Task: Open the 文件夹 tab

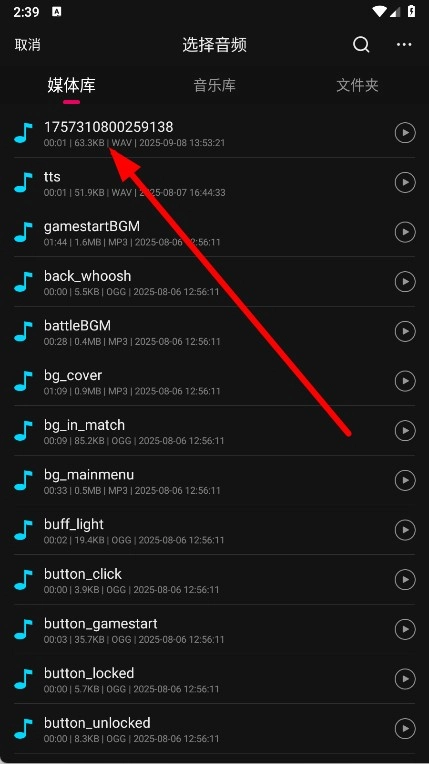Action: [357, 85]
